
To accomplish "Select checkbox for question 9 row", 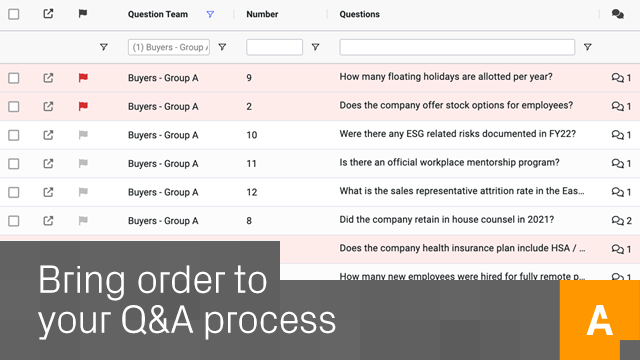I will (13, 78).
